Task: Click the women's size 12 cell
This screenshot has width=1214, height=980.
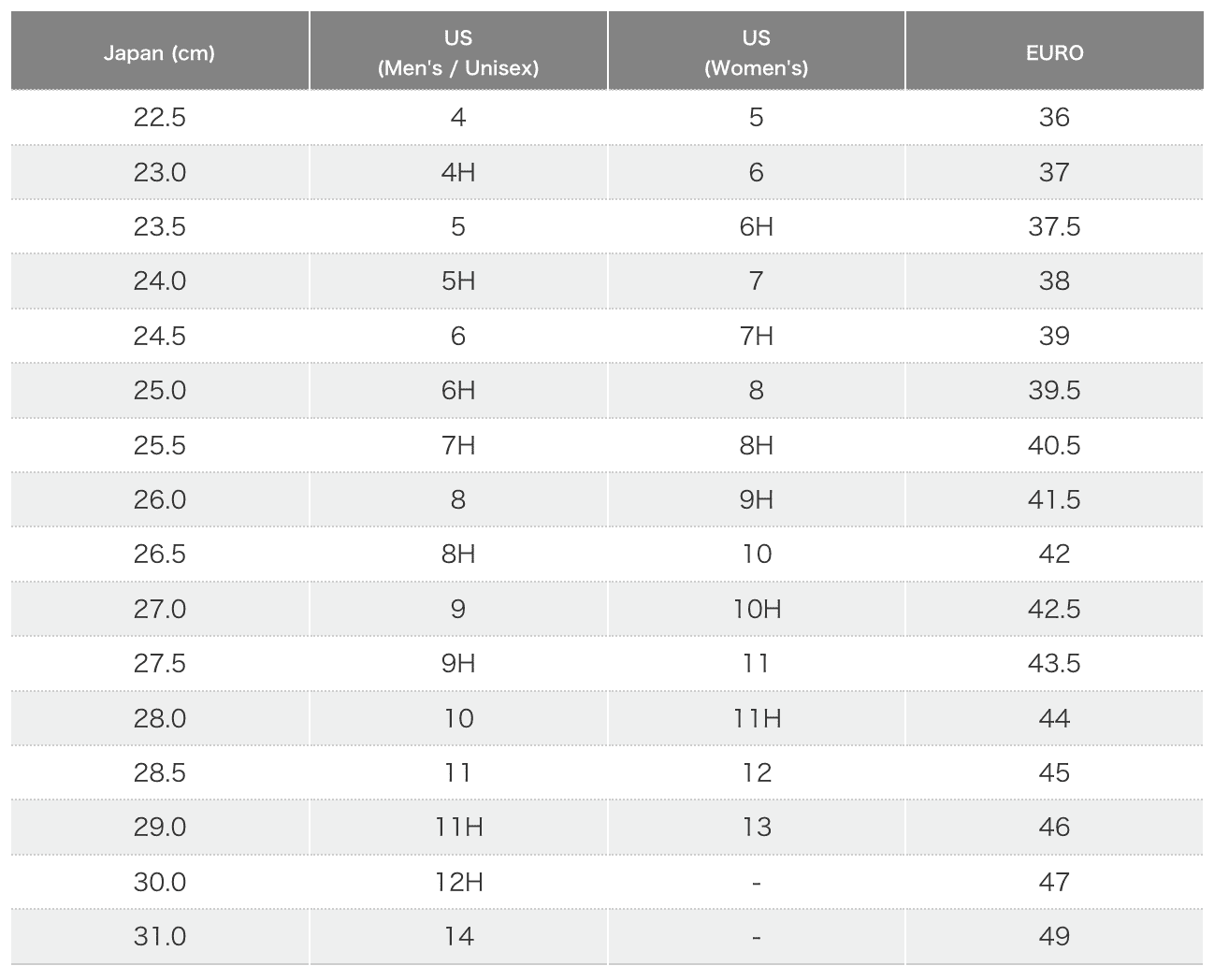Action: 756,772
